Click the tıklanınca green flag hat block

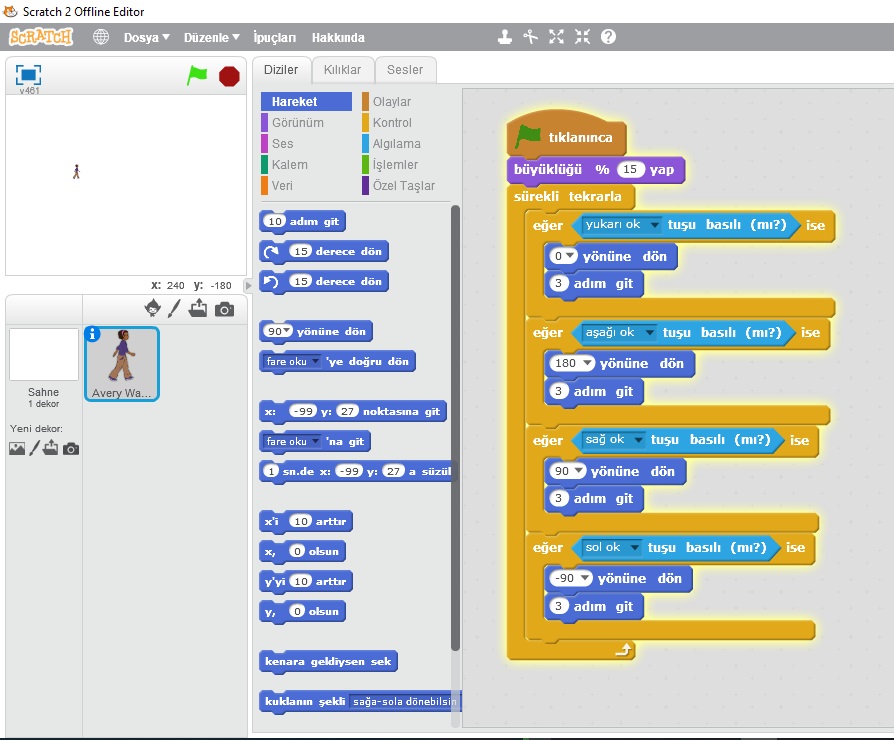pos(566,137)
